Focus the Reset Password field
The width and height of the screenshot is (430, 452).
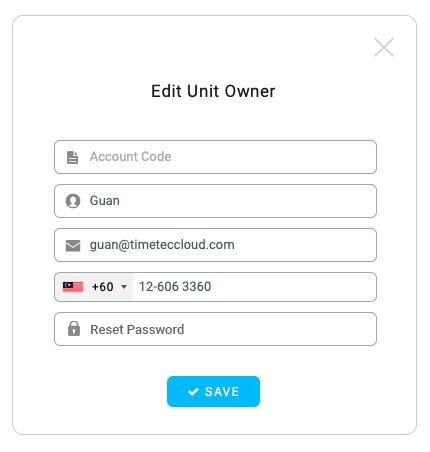(x=215, y=329)
